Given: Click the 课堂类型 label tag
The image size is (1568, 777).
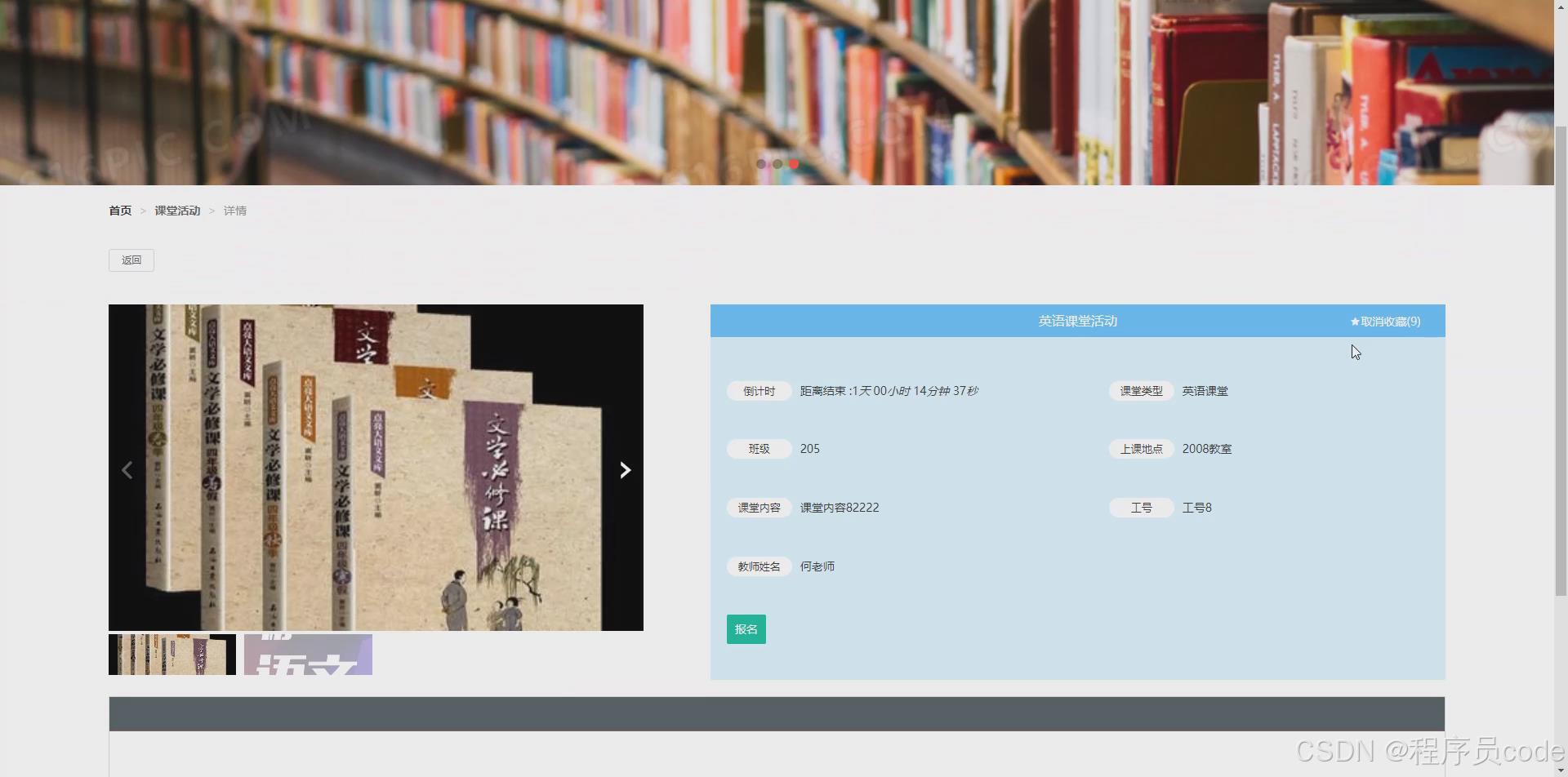Looking at the screenshot, I should 1142,391.
